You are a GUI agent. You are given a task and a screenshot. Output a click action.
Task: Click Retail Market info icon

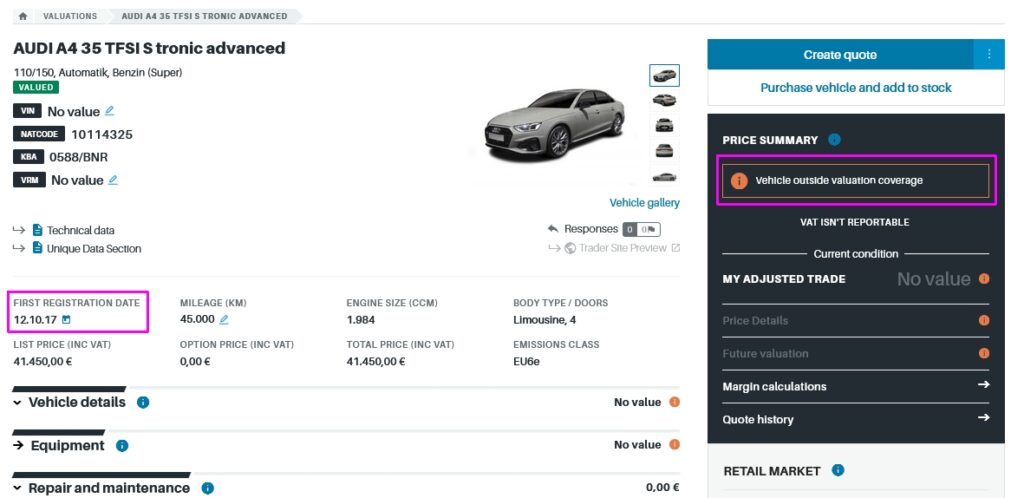[838, 470]
